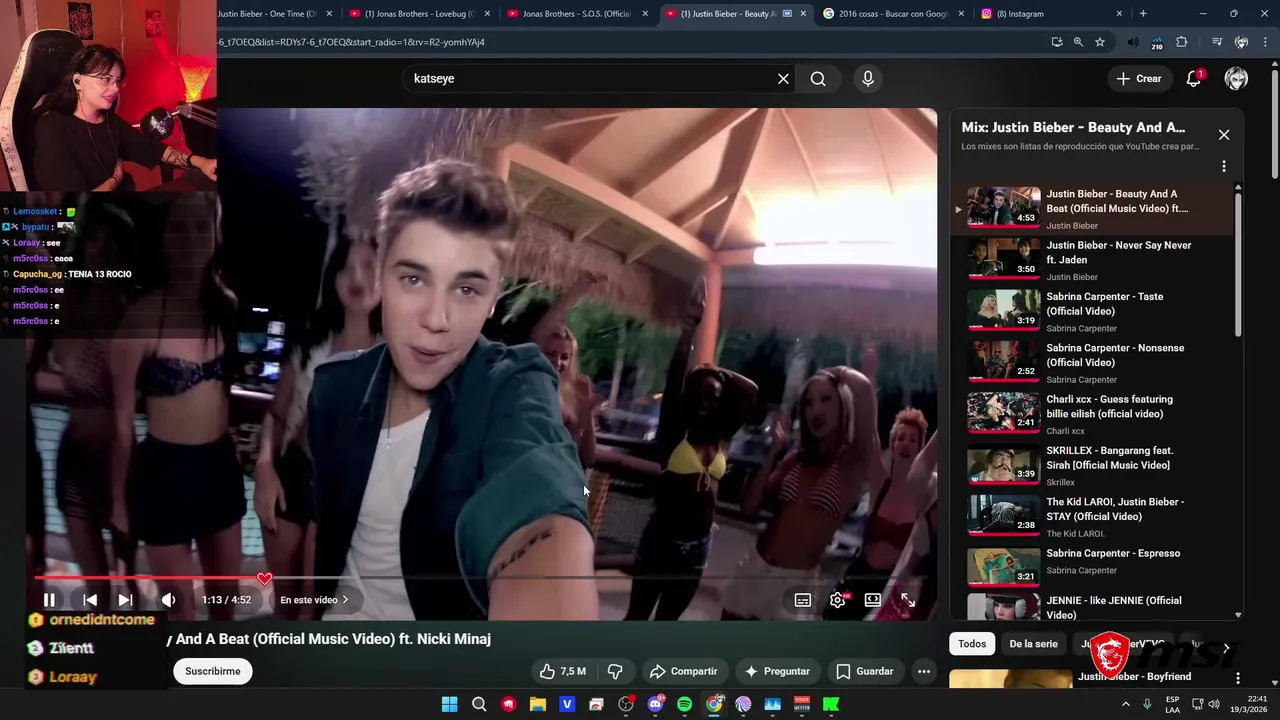Open the Crear menu
The width and height of the screenshot is (1280, 720).
[x=1139, y=78]
